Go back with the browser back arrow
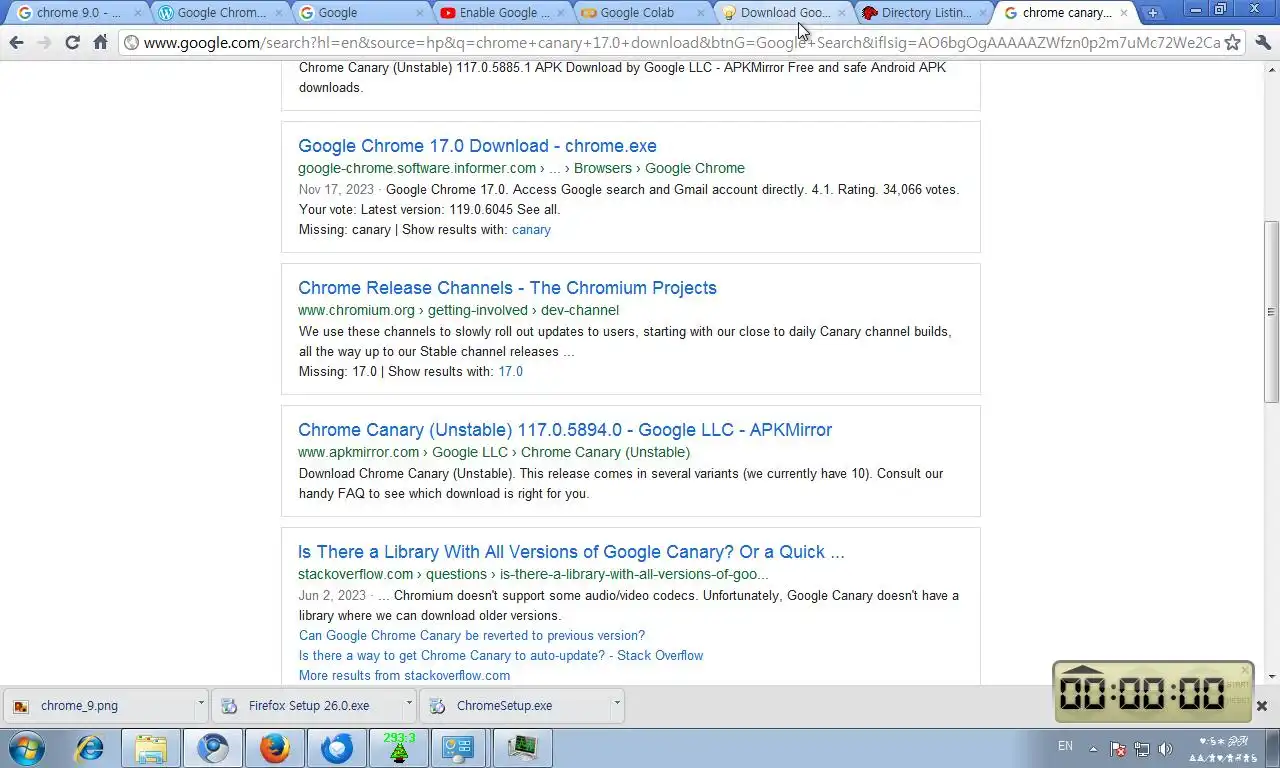 click(x=16, y=43)
